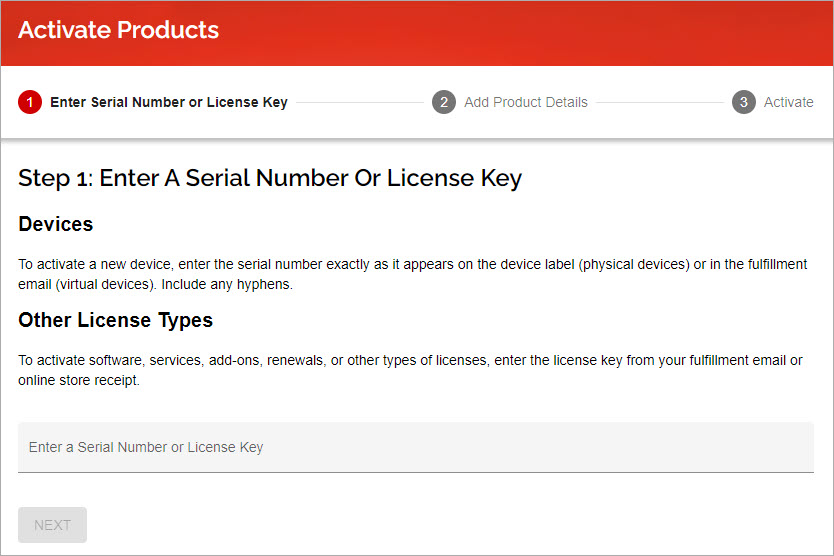
Task: Click the "Activate Products" header title
Action: point(118,30)
